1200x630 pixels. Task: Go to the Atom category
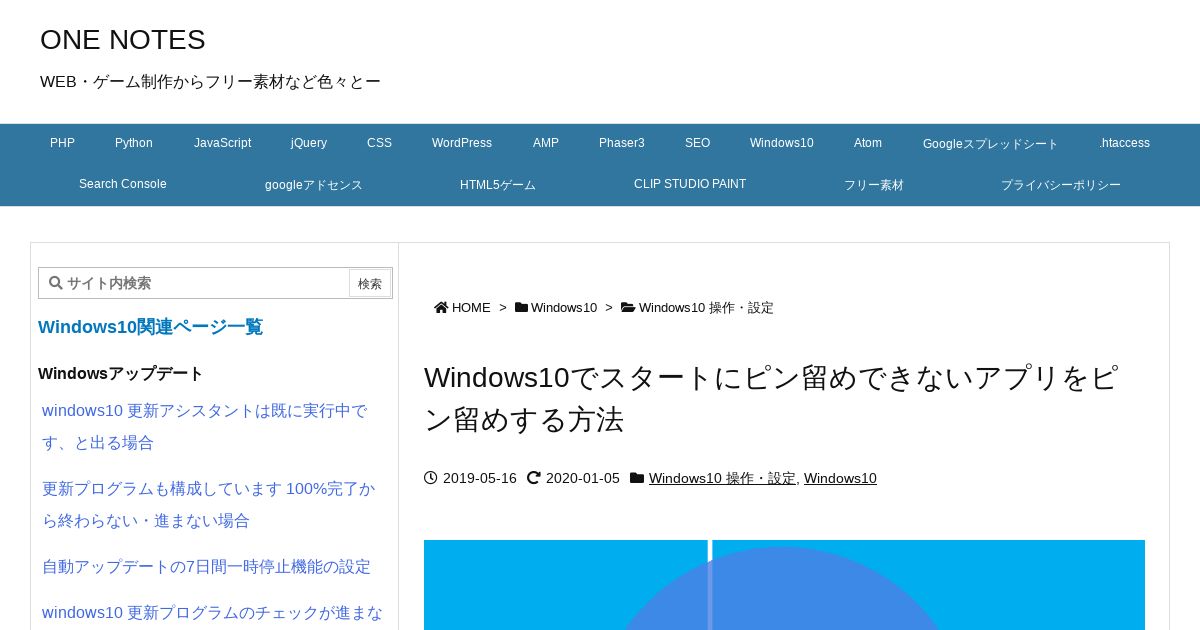(868, 143)
